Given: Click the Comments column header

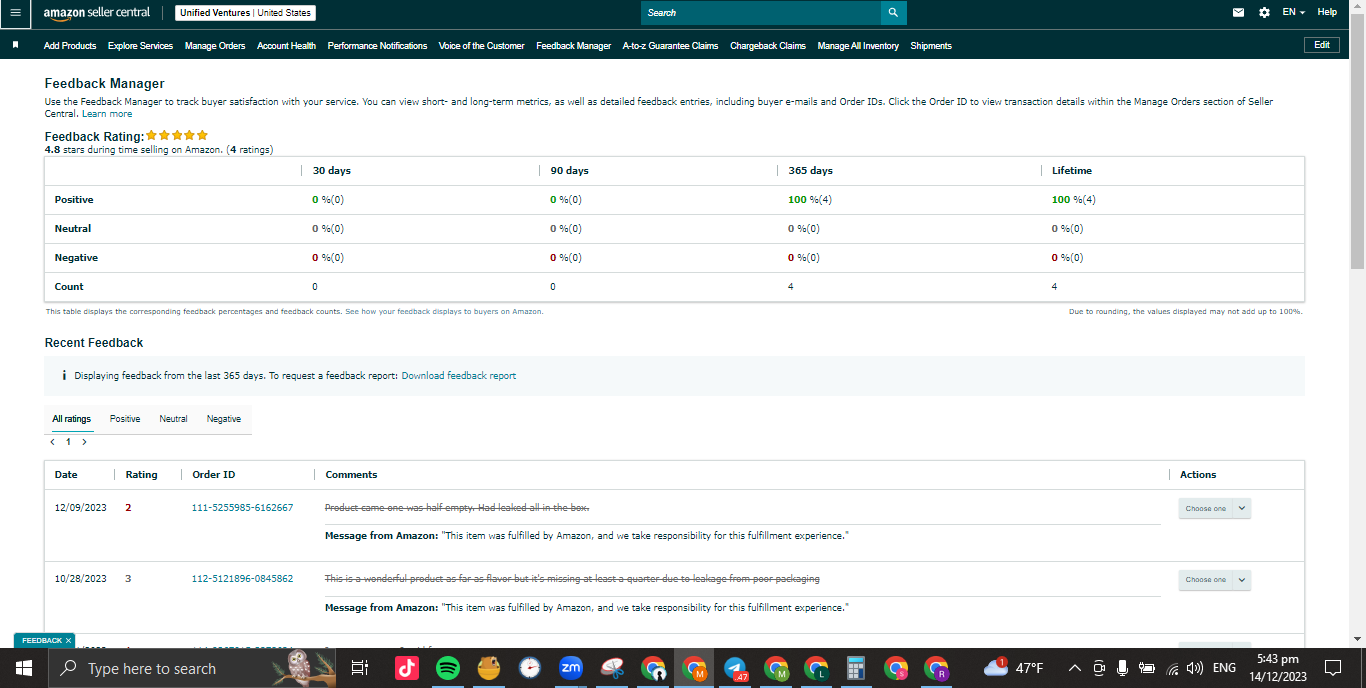Looking at the screenshot, I should coord(351,475).
